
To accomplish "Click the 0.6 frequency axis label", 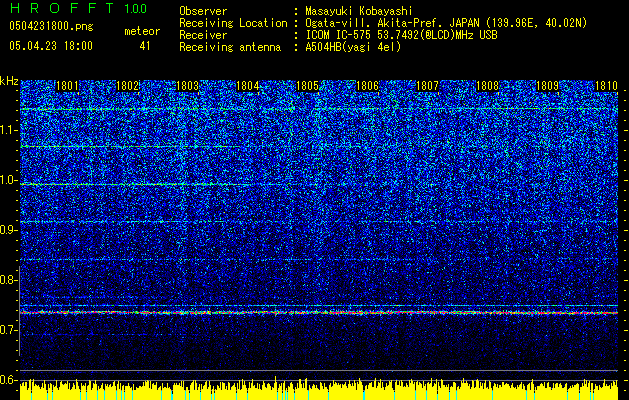I will tap(8, 380).
